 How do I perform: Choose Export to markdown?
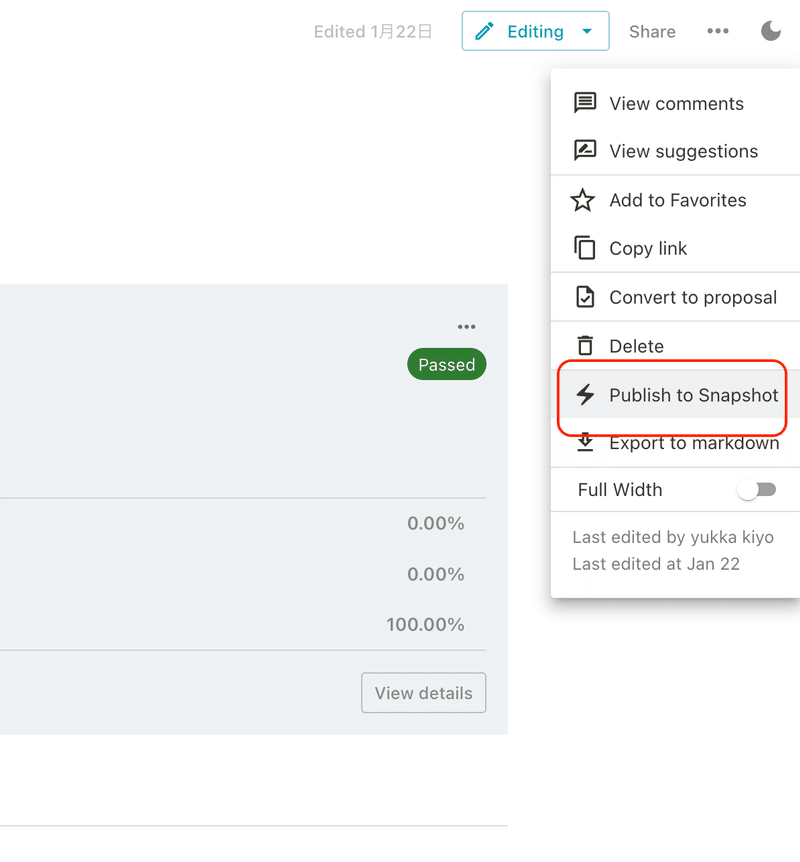point(675,443)
